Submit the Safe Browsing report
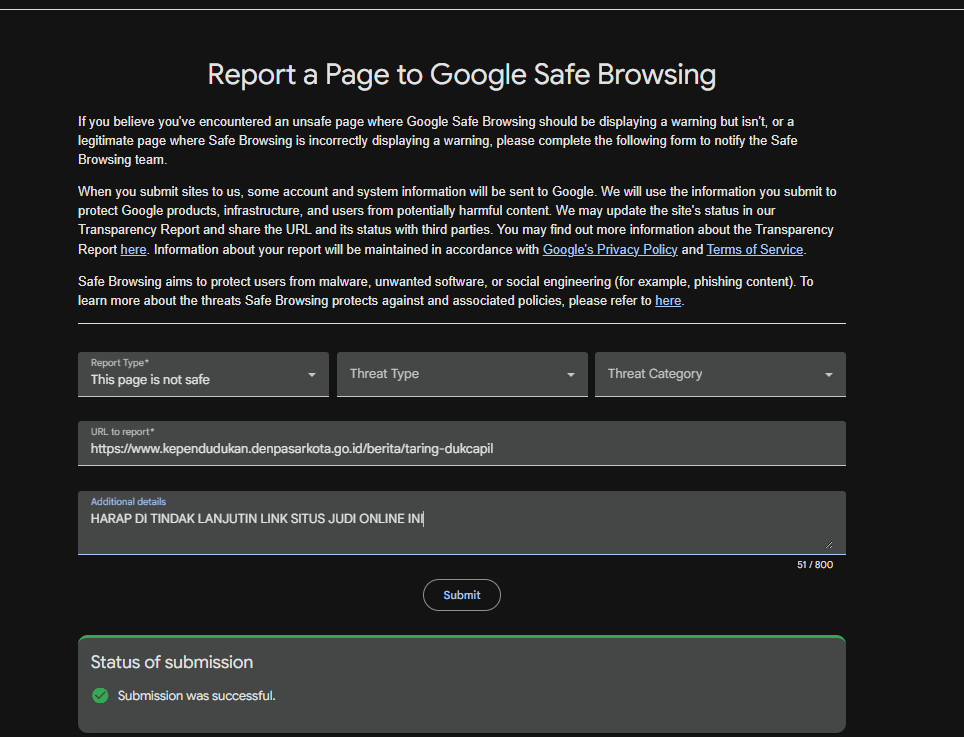 (x=462, y=595)
